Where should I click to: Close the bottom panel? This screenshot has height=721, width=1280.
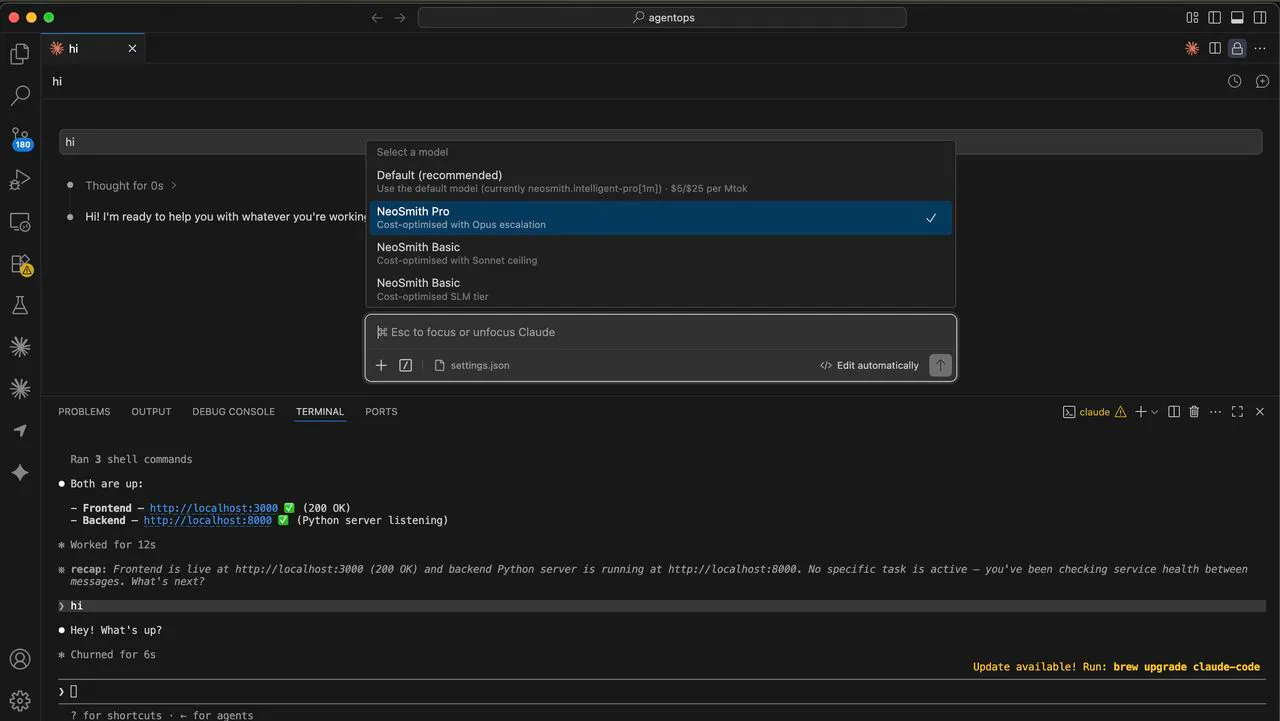point(1260,412)
